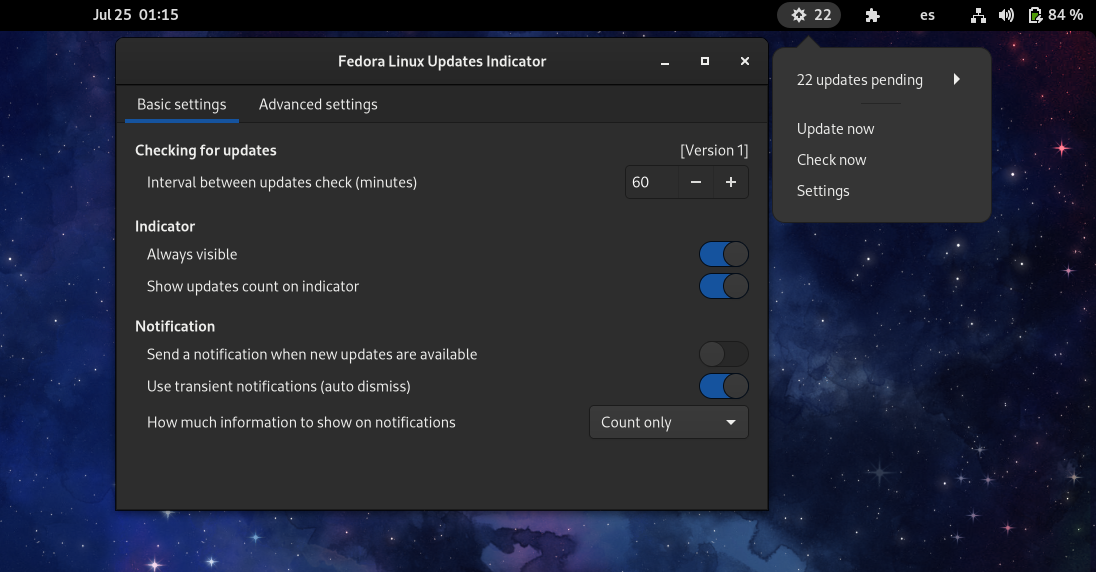Open the network status icon
Image resolution: width=1096 pixels, height=572 pixels.
click(978, 15)
